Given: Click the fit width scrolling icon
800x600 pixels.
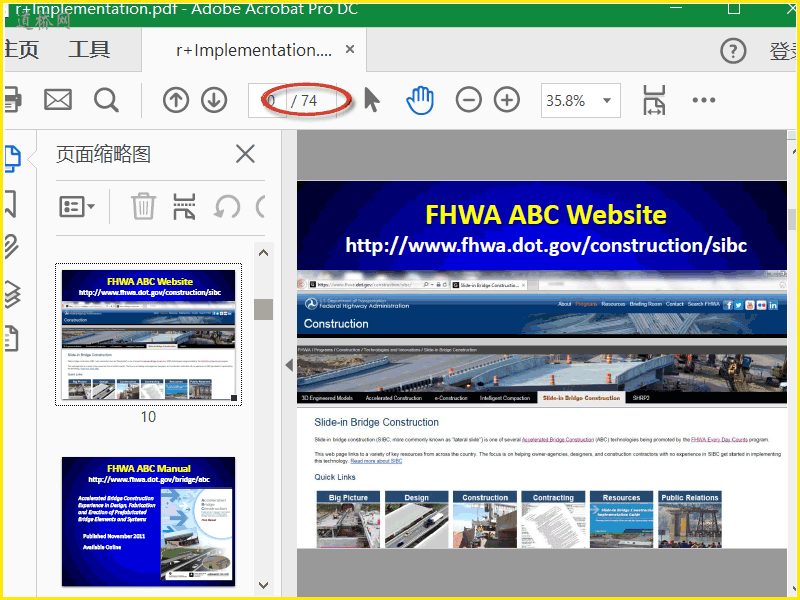Looking at the screenshot, I should pos(654,100).
